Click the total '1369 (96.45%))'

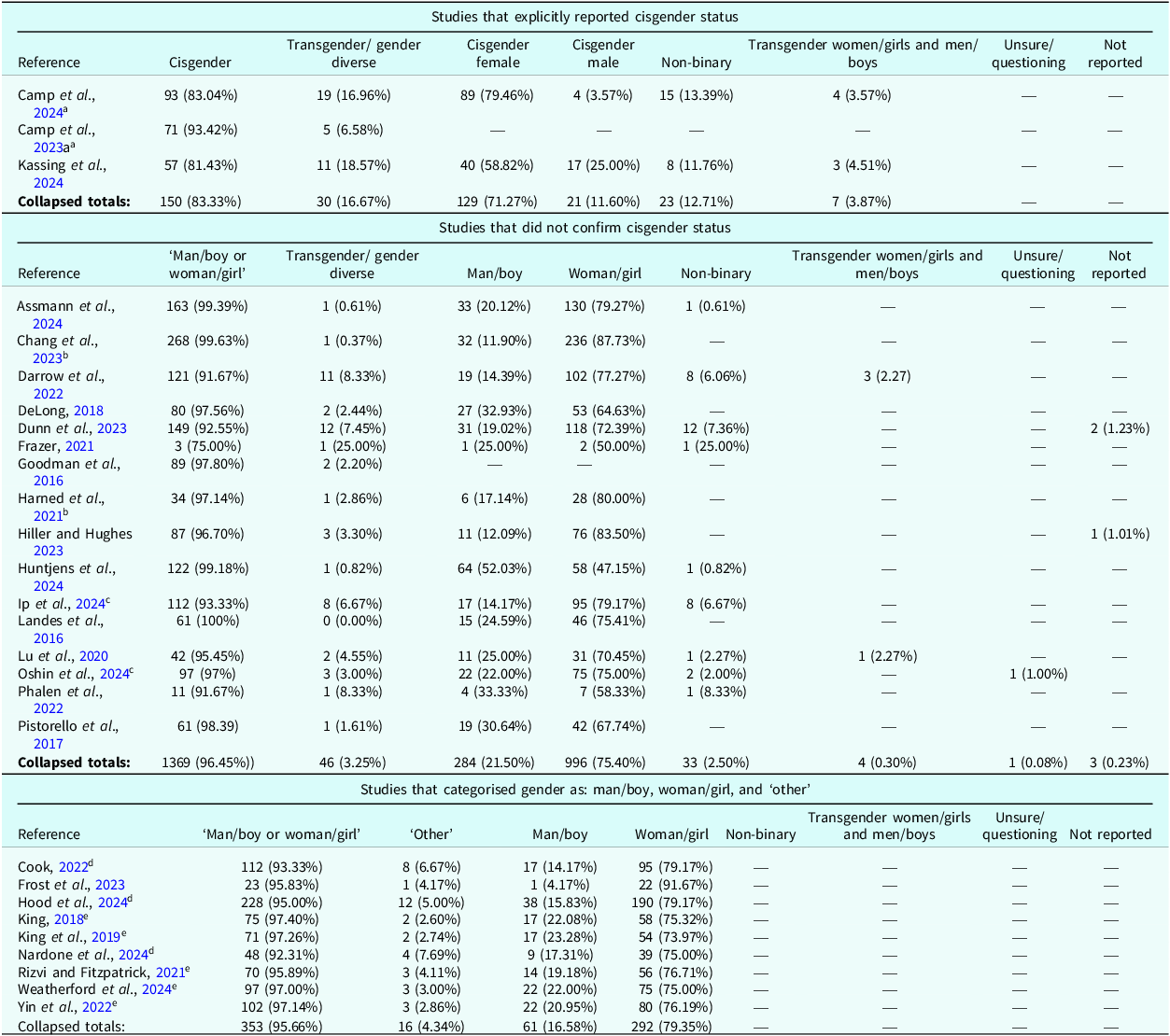tap(206, 763)
